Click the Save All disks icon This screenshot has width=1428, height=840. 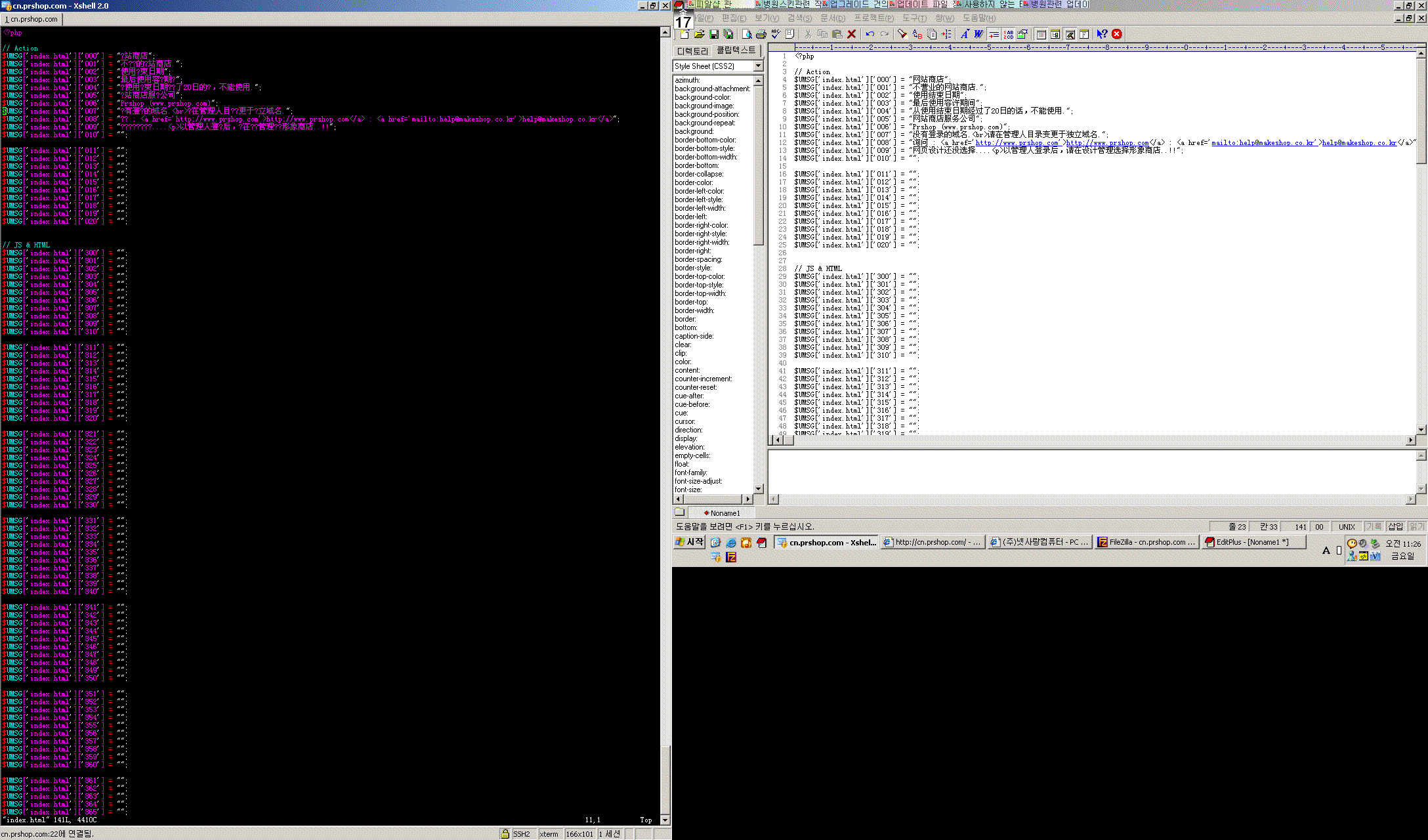pos(728,34)
